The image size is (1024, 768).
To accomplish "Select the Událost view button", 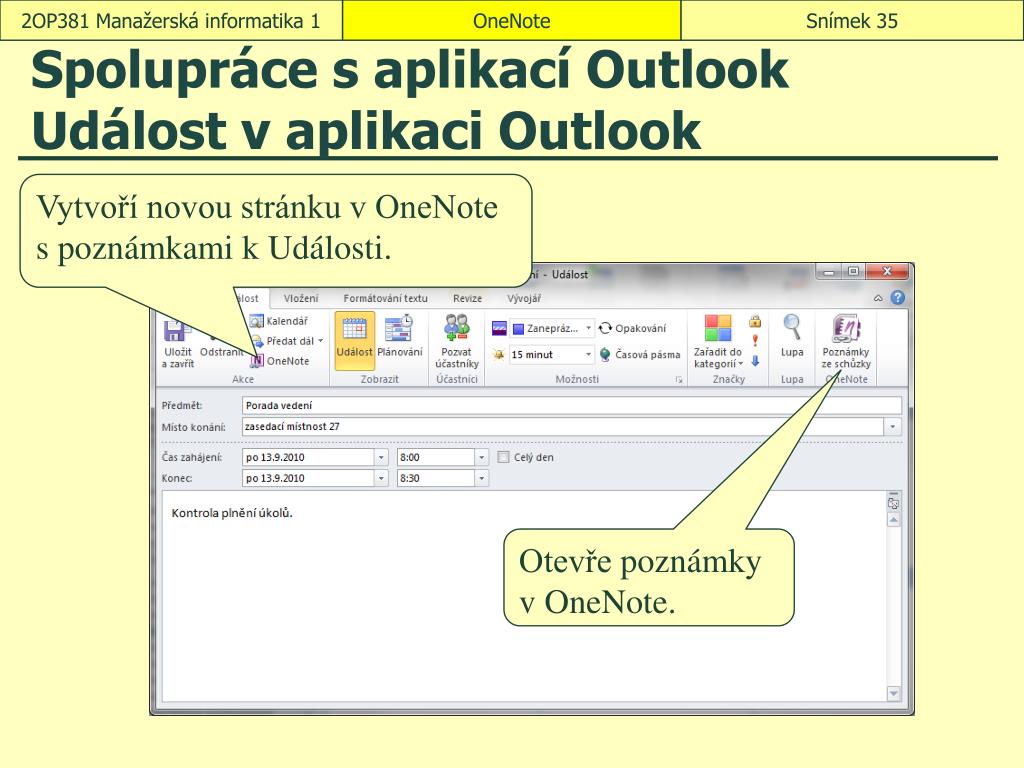I will click(355, 342).
